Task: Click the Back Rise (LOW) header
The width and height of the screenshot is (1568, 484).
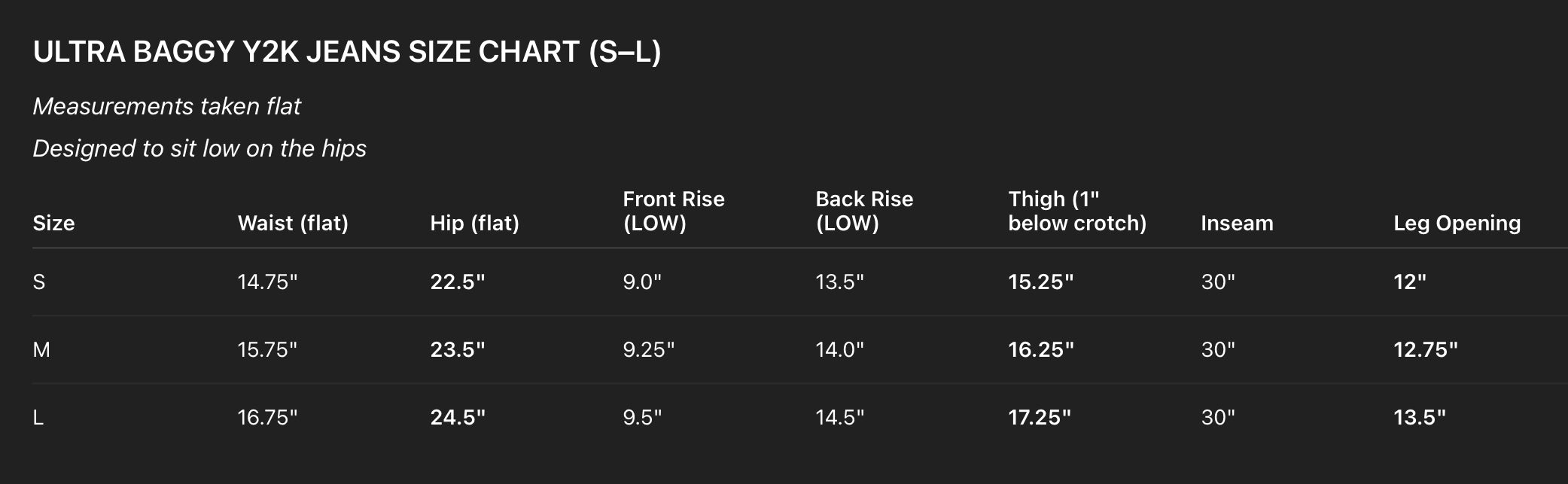Action: (x=863, y=211)
